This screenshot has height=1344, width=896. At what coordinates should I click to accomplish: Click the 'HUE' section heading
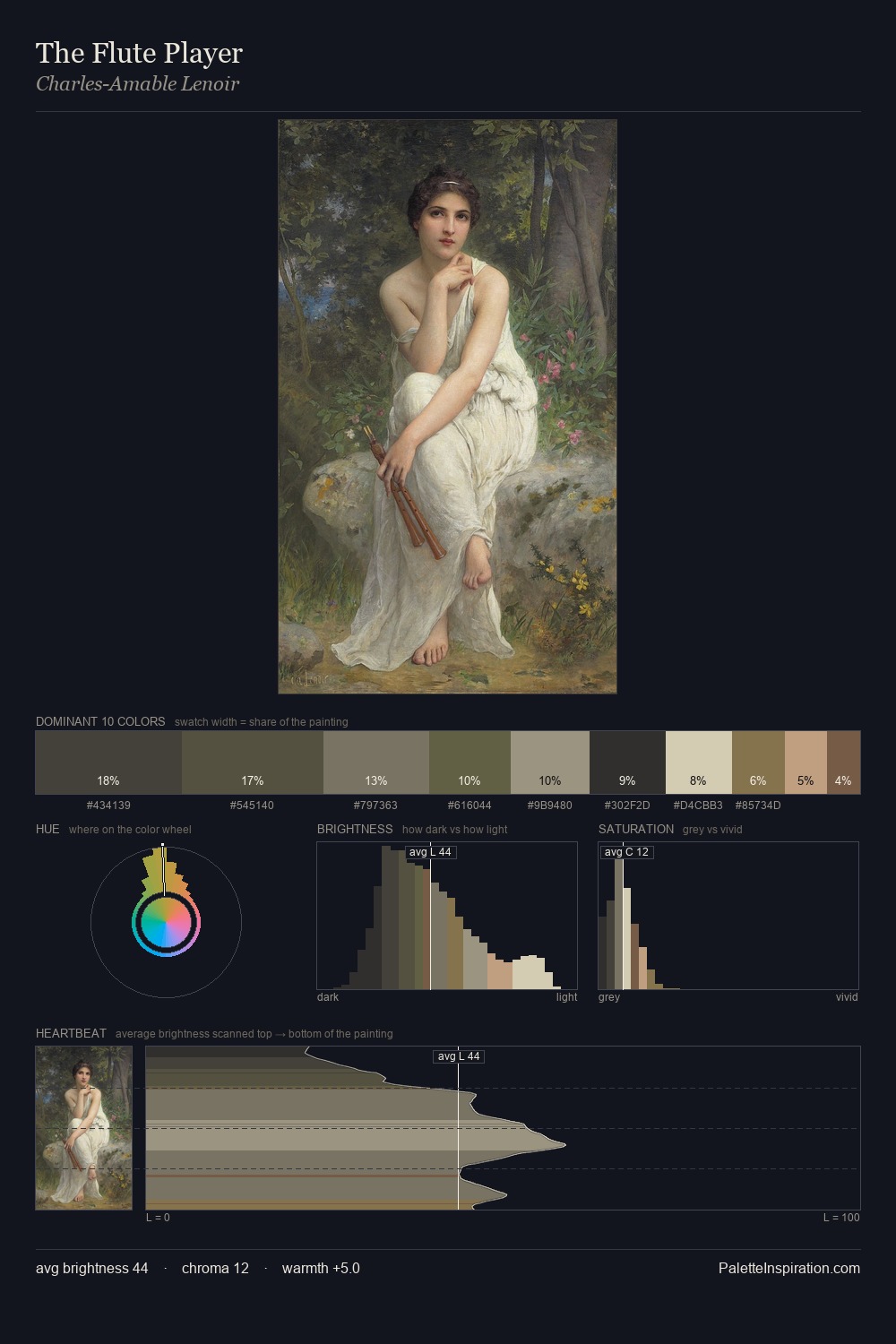[x=47, y=829]
